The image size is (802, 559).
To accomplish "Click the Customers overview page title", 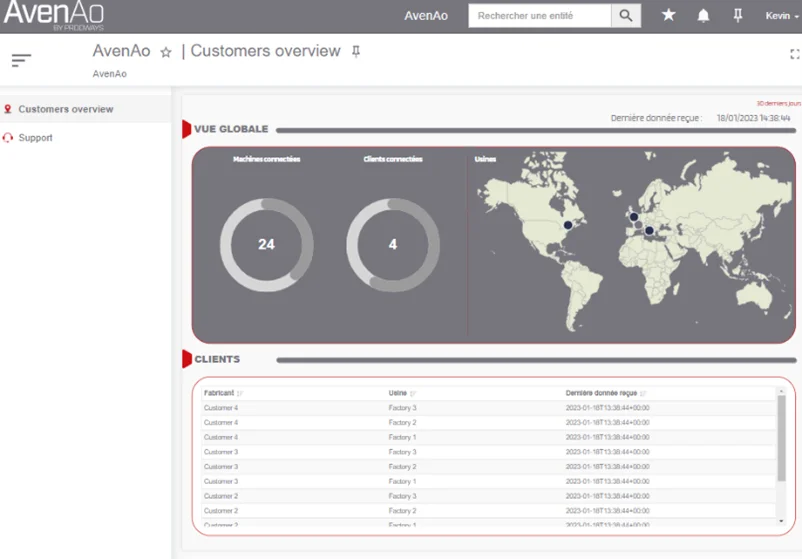I will tap(265, 51).
